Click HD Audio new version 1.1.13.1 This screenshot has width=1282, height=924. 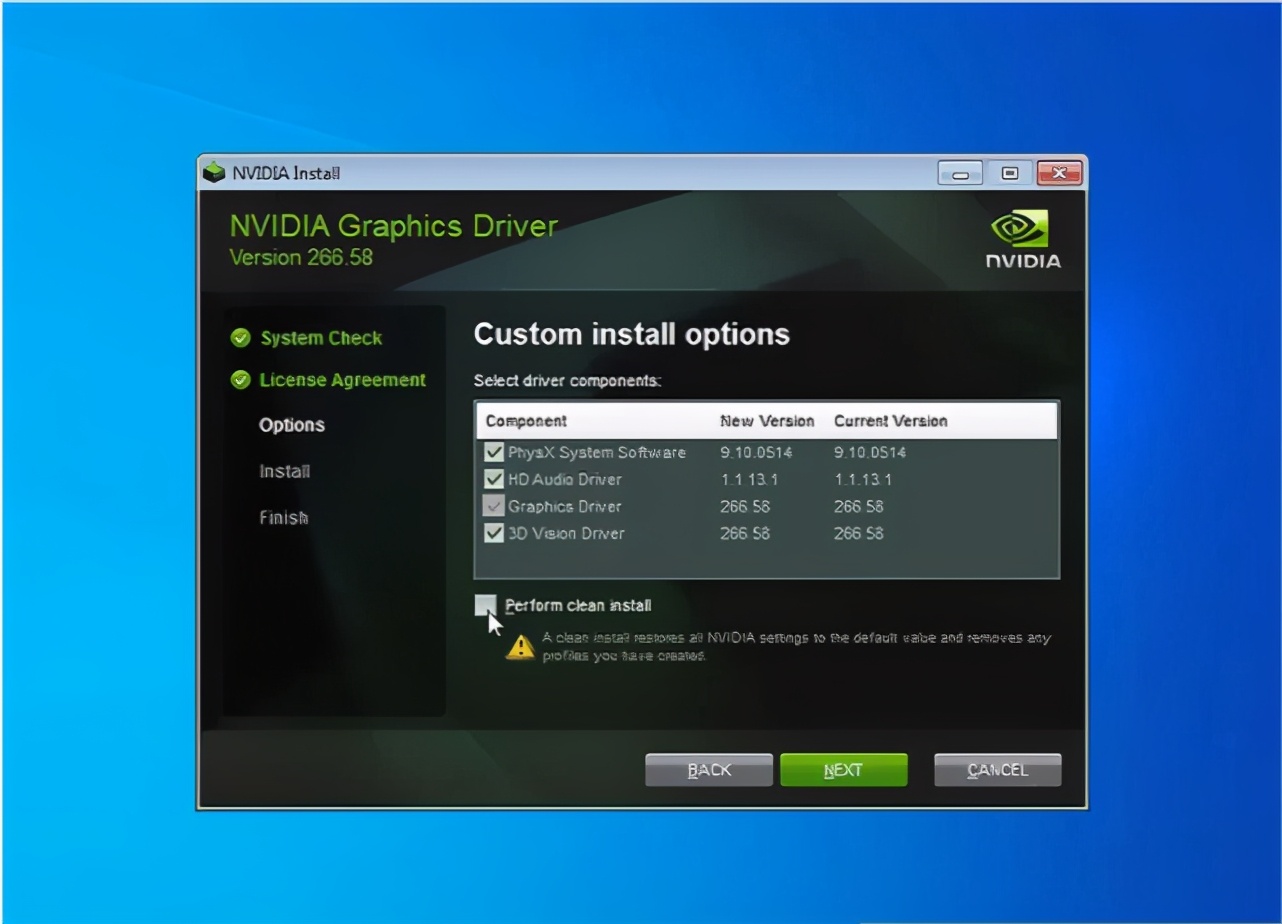pyautogui.click(x=749, y=479)
